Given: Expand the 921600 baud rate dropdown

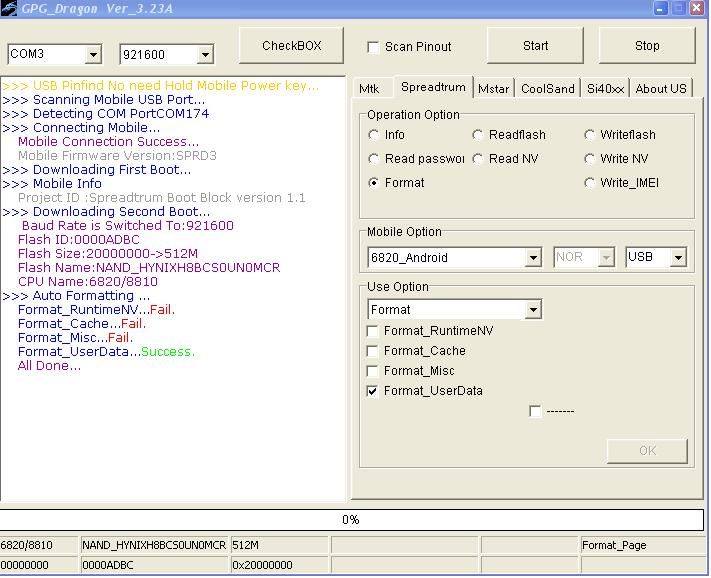Looking at the screenshot, I should pos(205,54).
